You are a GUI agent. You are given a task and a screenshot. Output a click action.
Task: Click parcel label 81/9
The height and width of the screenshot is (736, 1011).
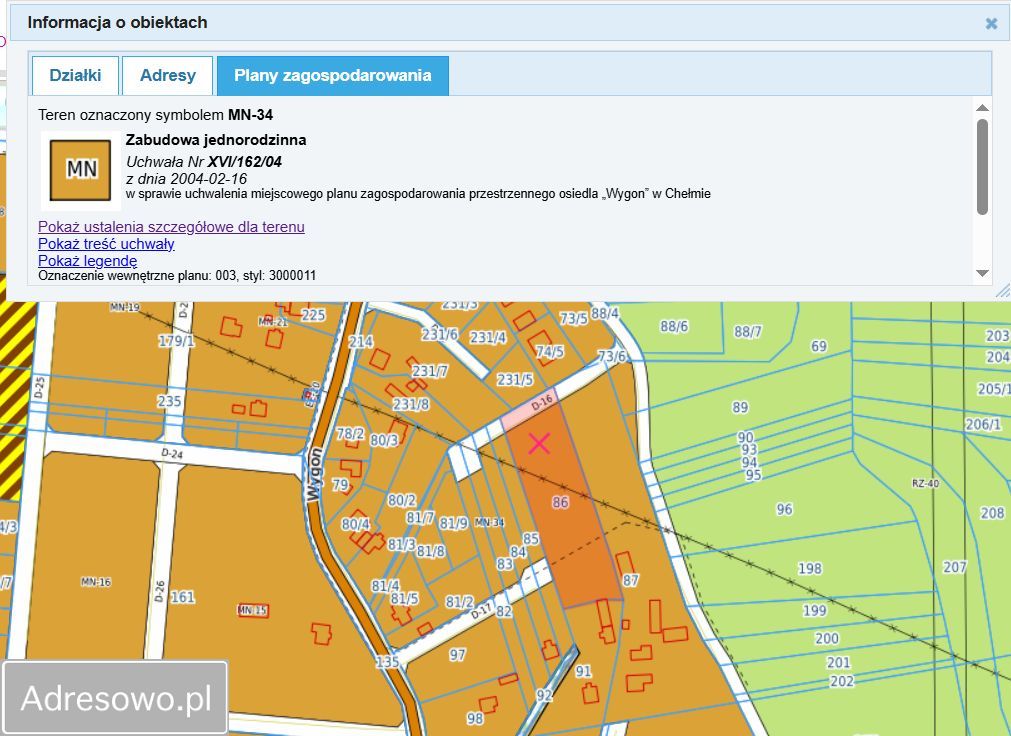[x=453, y=523]
